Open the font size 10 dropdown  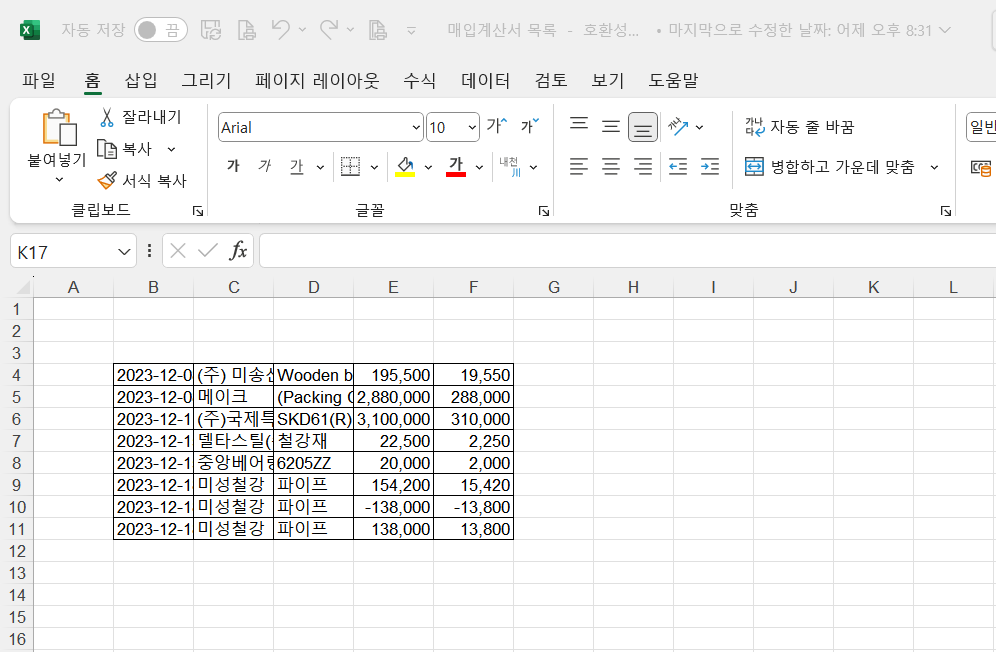pyautogui.click(x=472, y=128)
